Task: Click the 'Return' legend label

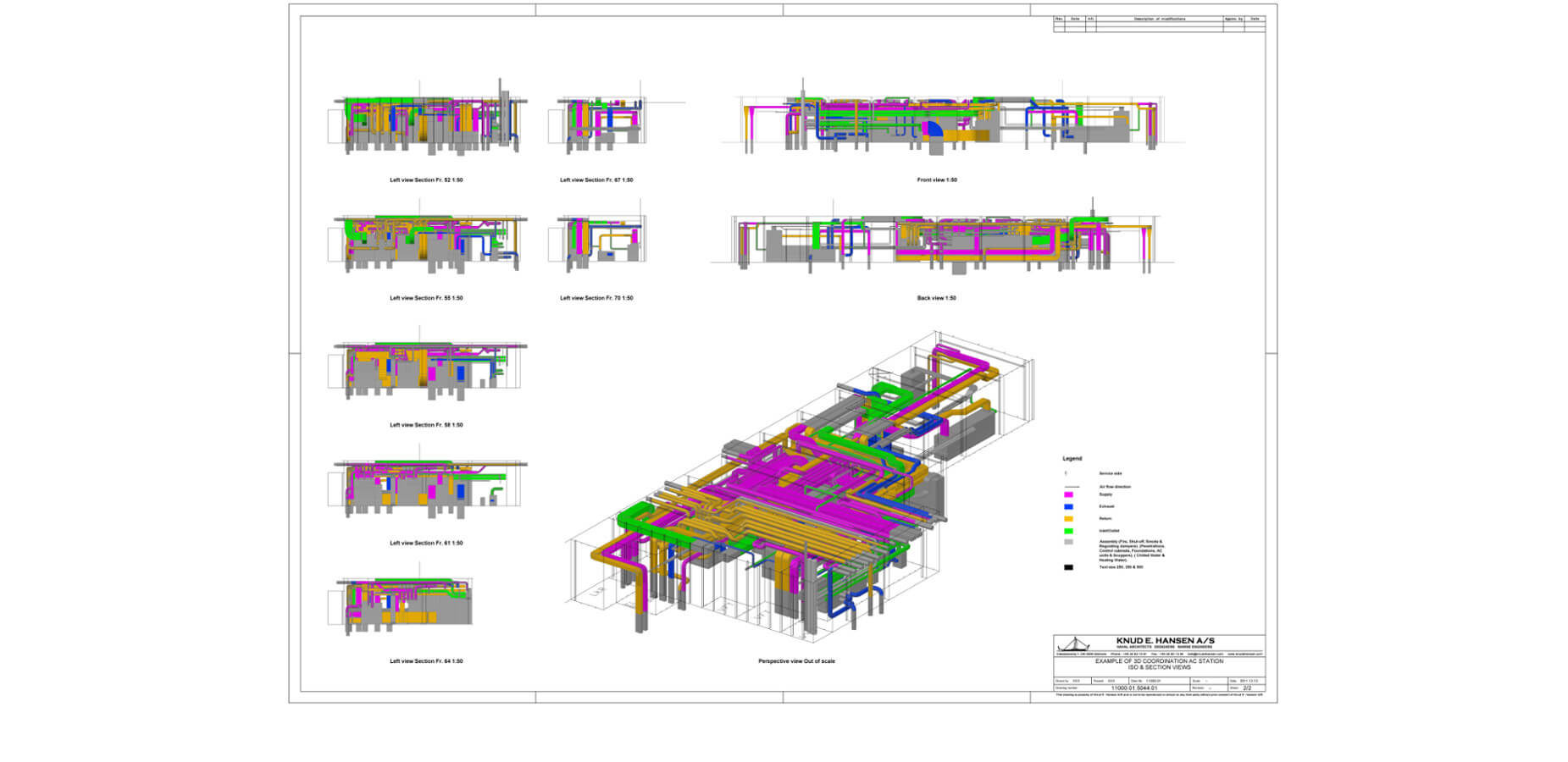Action: (x=1105, y=519)
